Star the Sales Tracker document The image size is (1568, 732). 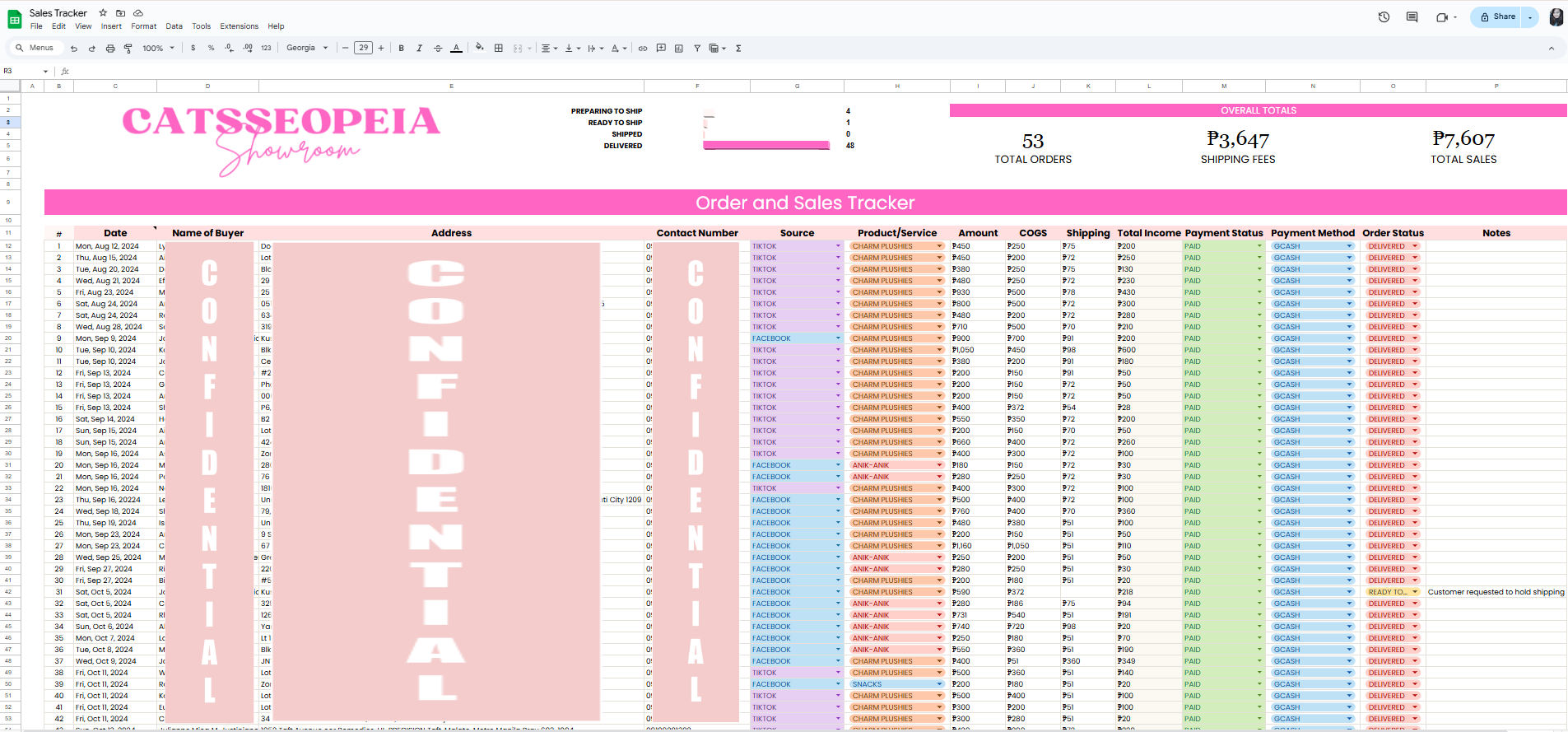[103, 13]
